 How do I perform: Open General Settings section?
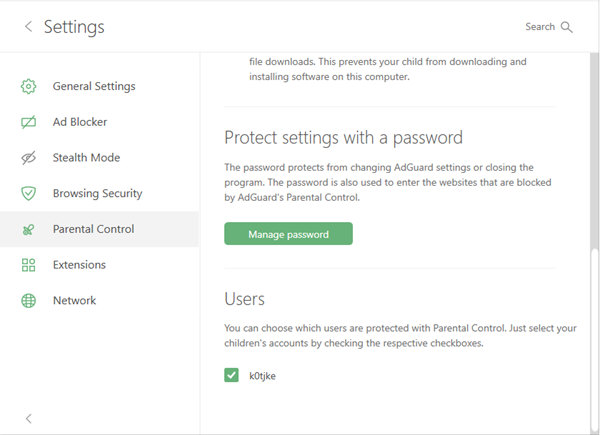pyautogui.click(x=99, y=86)
